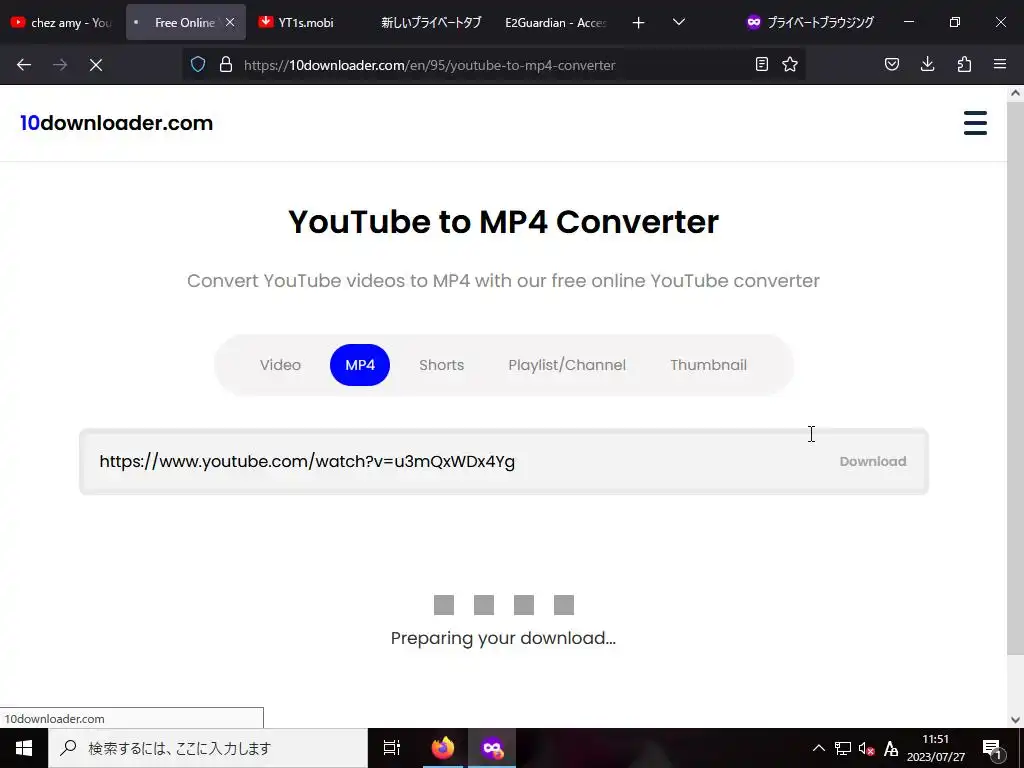Open the extensions puzzle icon
This screenshot has width=1024, height=768.
click(x=964, y=65)
